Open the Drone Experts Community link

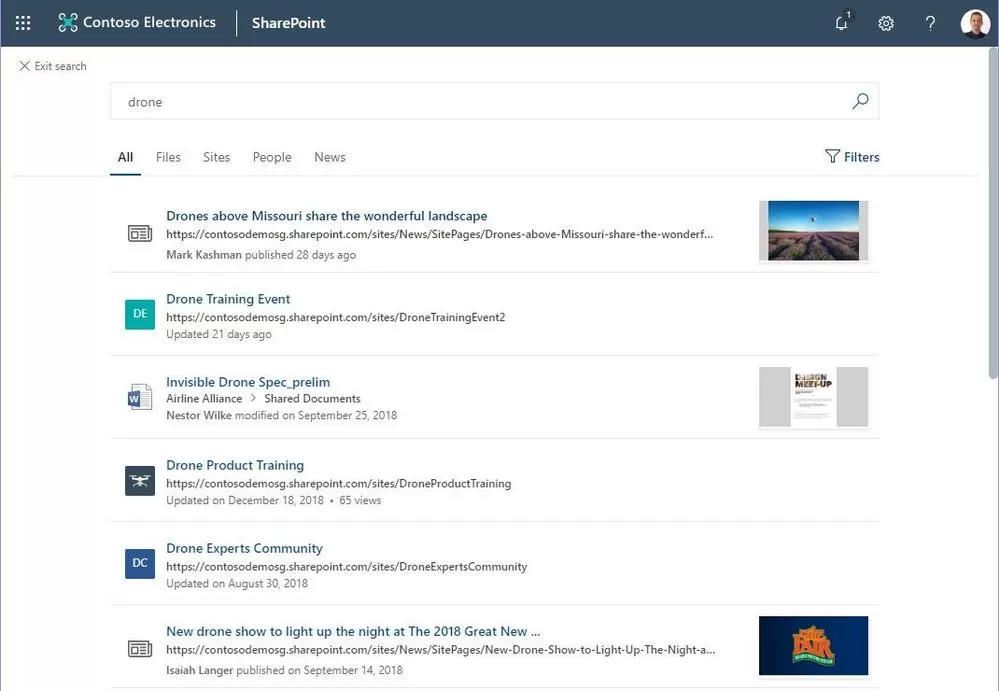244,548
